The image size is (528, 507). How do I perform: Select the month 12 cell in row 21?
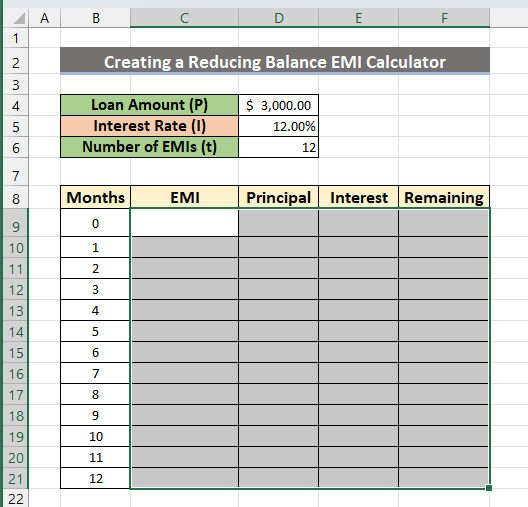[x=96, y=478]
